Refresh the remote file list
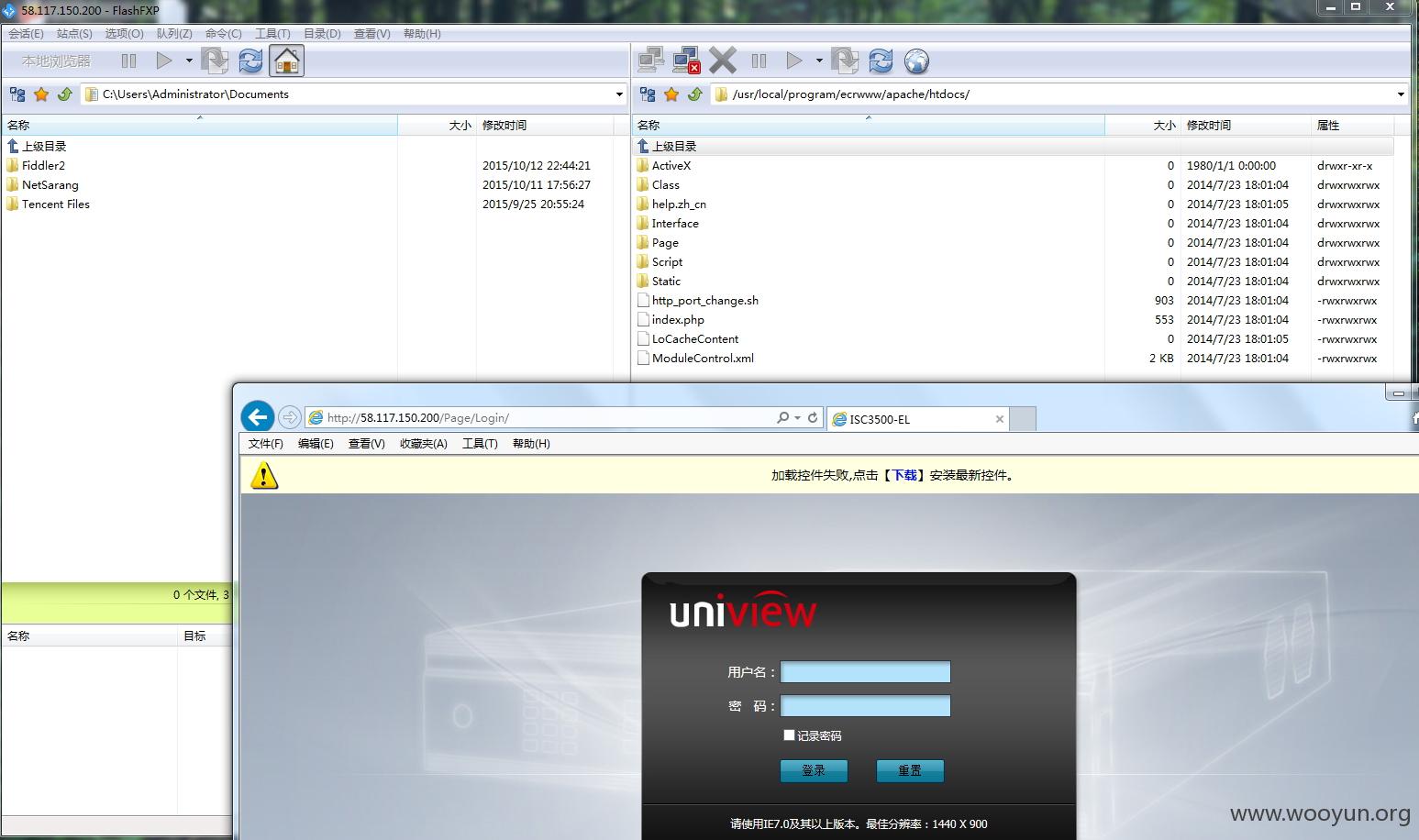Screen dimensions: 1419x840 pyautogui.click(x=881, y=61)
